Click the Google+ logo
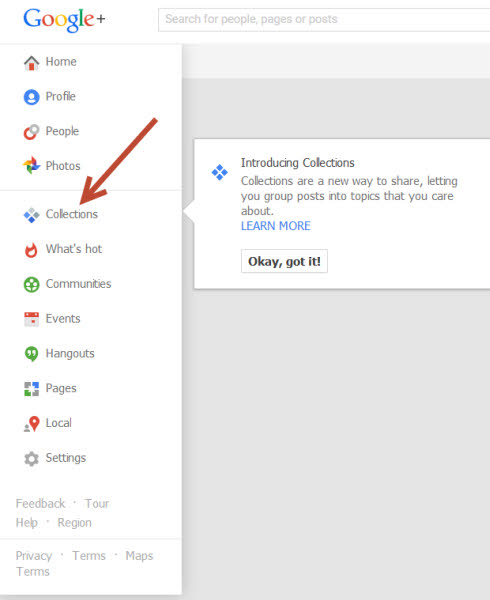The height and width of the screenshot is (600, 490). 64,20
